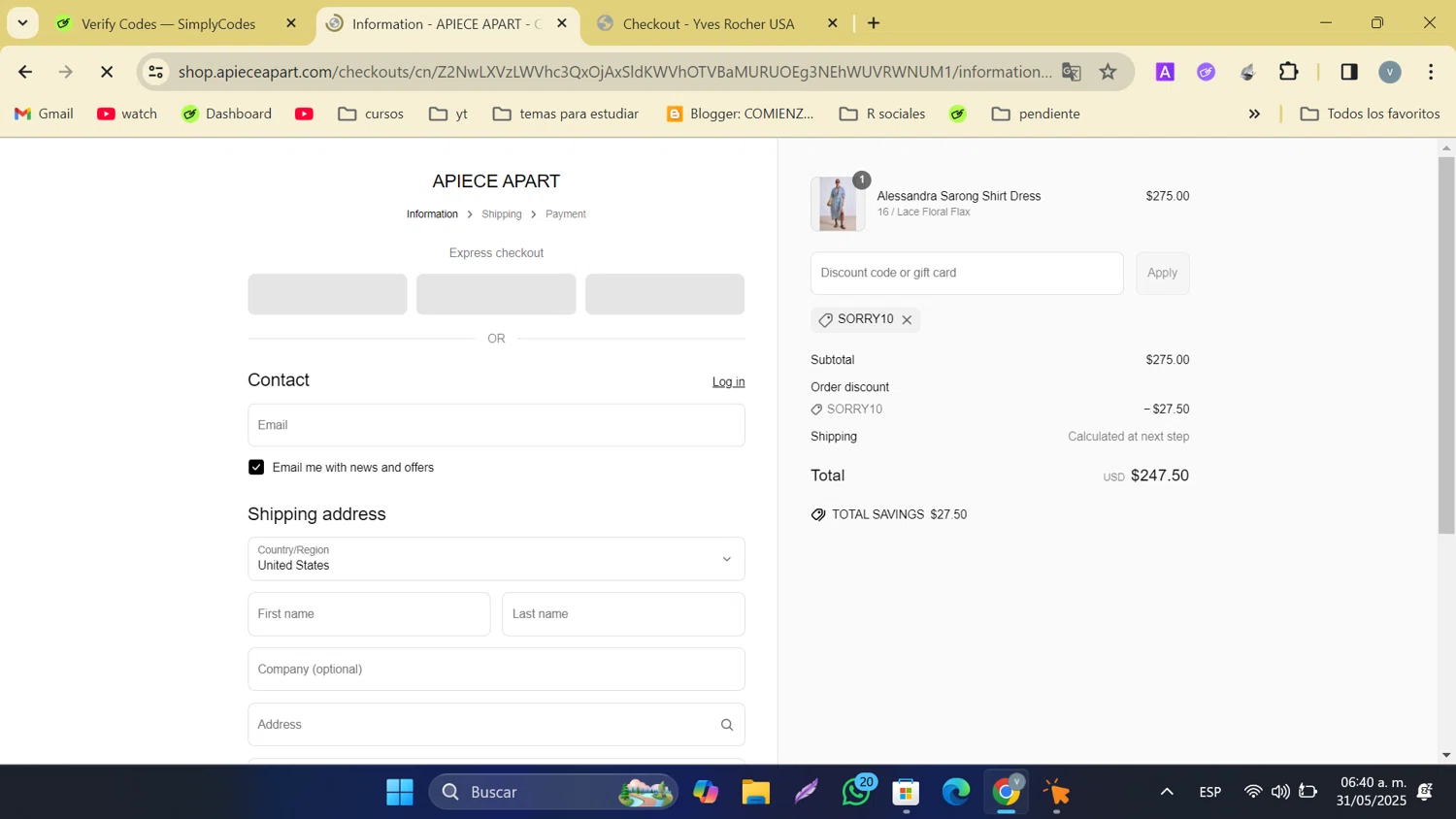Open the Windows Start menu

399,792
